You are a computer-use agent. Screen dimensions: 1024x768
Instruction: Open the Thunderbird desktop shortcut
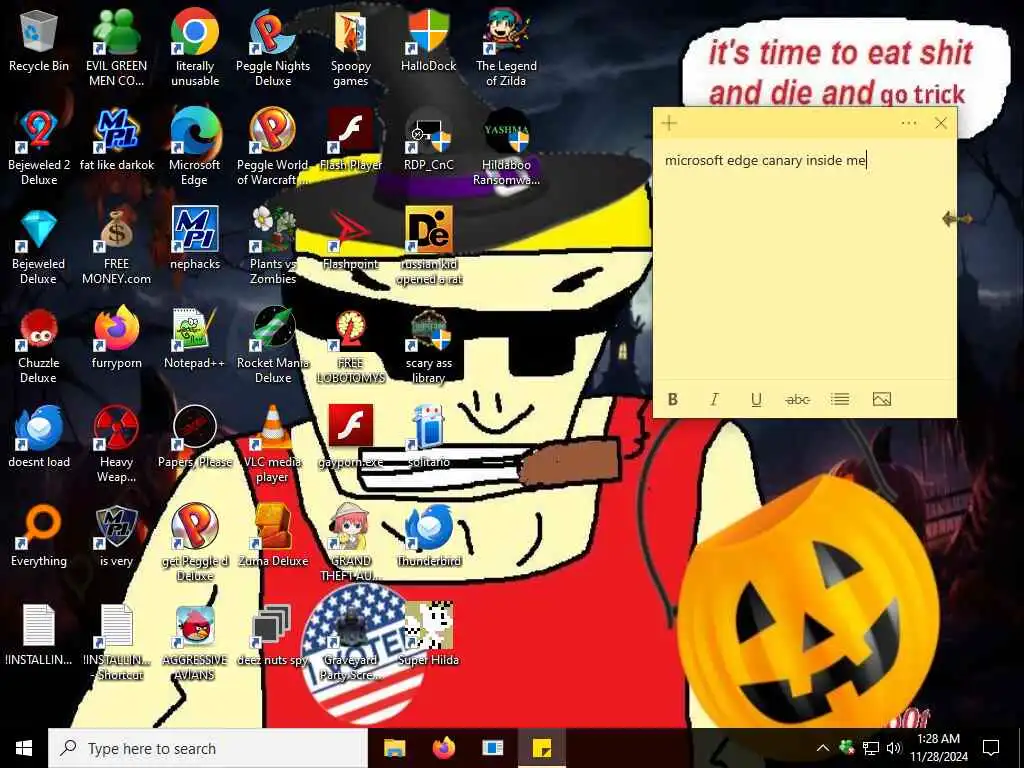tap(428, 536)
